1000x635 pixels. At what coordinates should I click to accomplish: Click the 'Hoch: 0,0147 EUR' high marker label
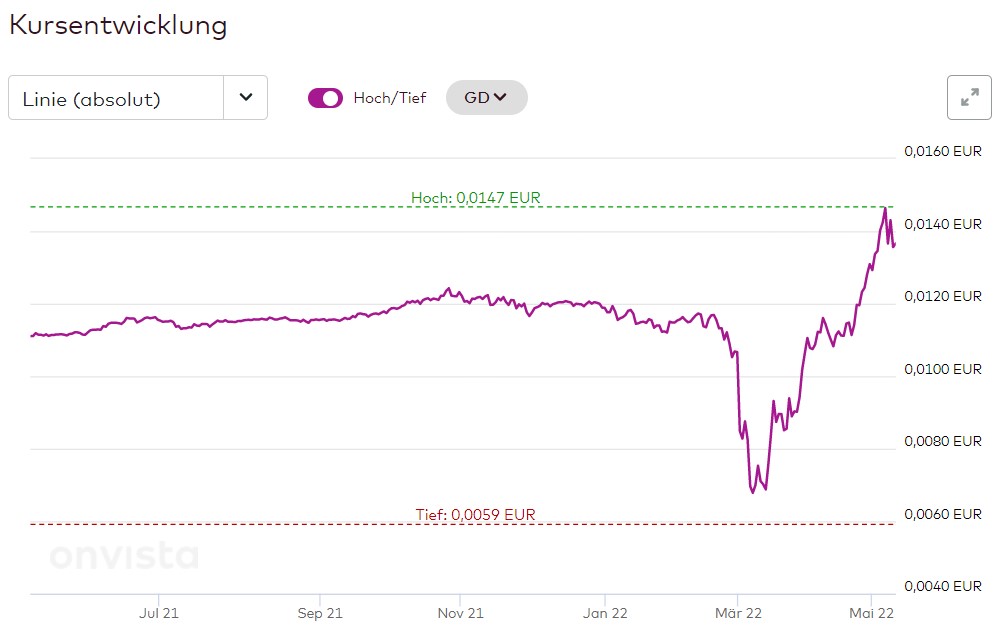click(475, 198)
